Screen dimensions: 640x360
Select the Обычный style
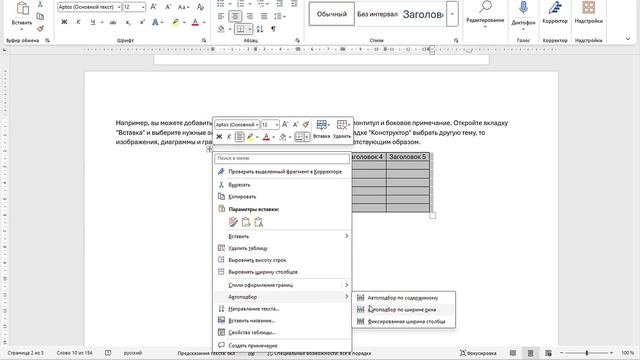tap(331, 14)
